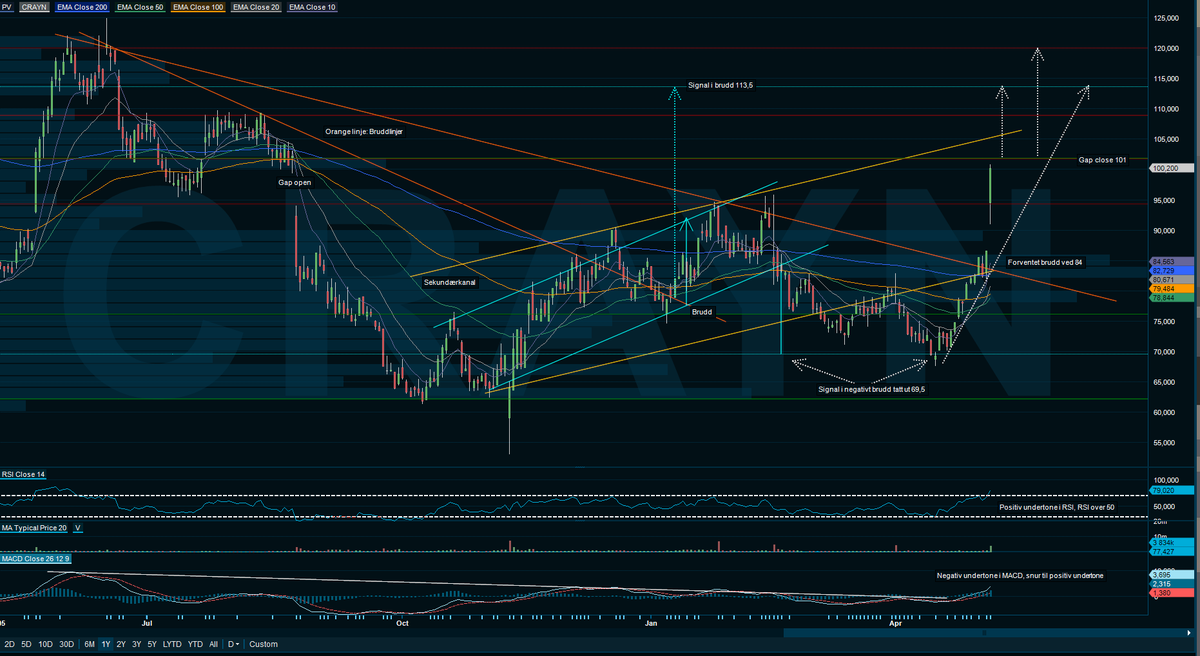
Task: Set chart range to 2Y
Action: tap(121, 644)
